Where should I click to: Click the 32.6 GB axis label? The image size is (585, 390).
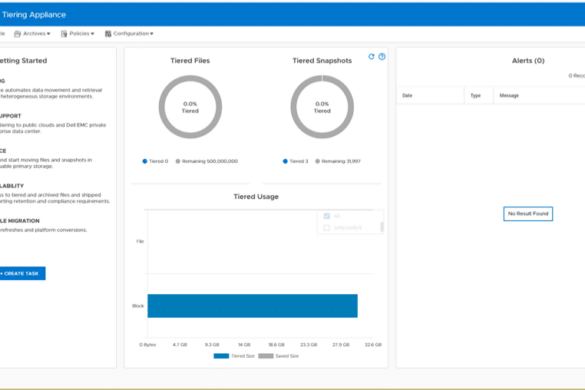coord(373,345)
